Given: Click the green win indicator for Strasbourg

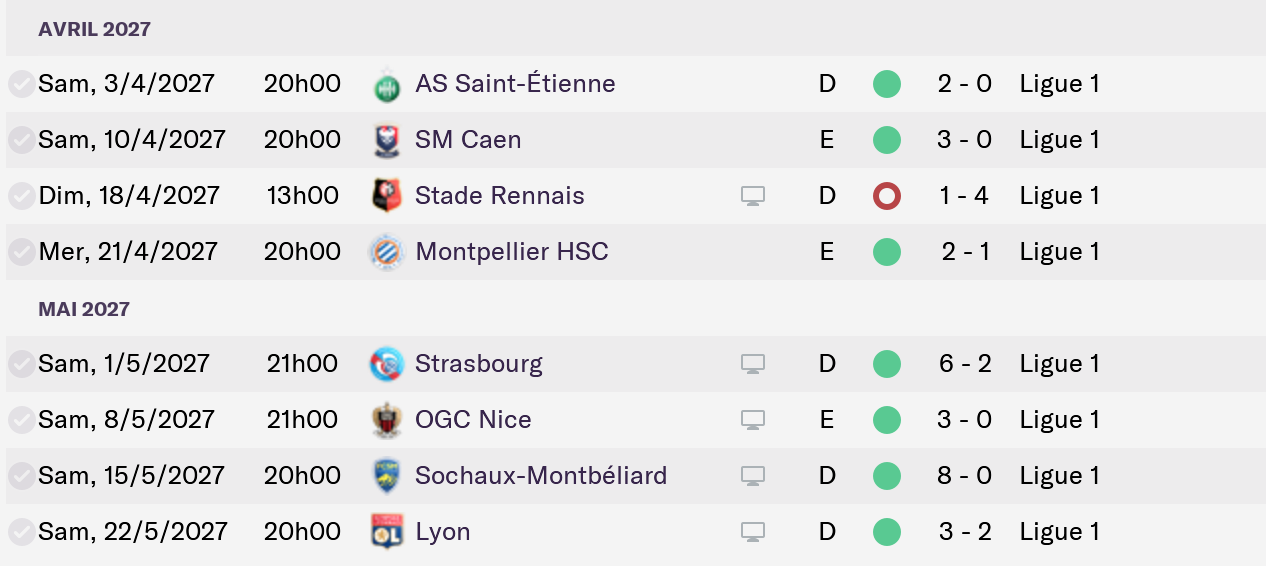Looking at the screenshot, I should (x=886, y=364).
